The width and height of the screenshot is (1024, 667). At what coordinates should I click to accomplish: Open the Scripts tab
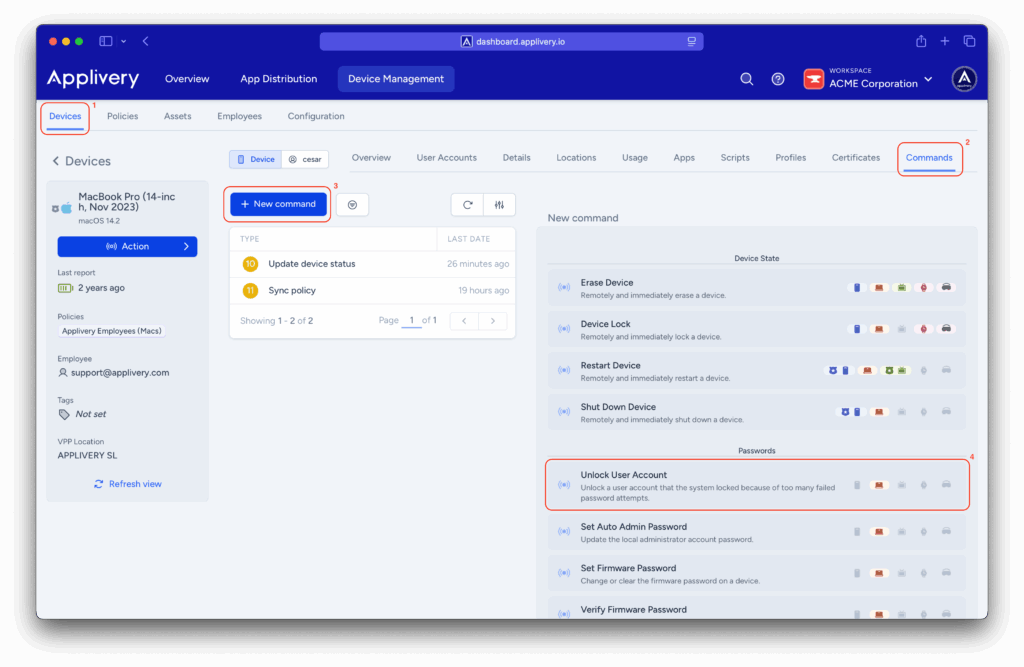point(734,158)
